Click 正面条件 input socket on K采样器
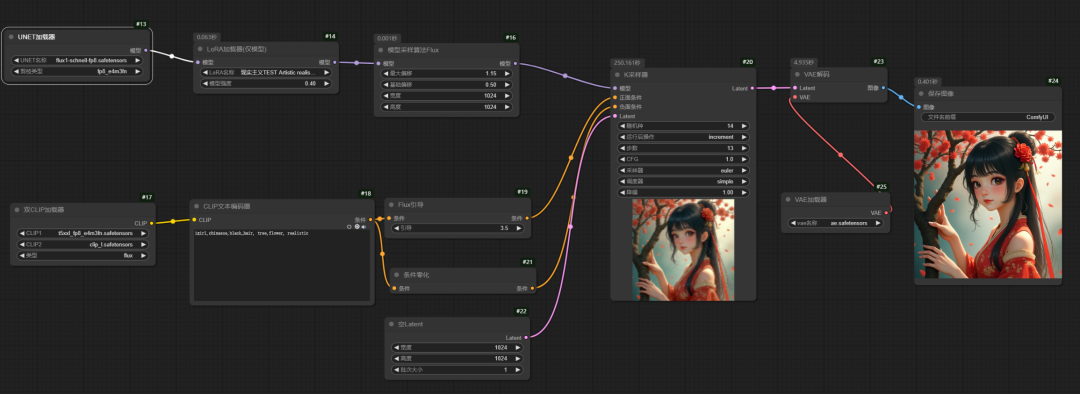 coord(615,98)
